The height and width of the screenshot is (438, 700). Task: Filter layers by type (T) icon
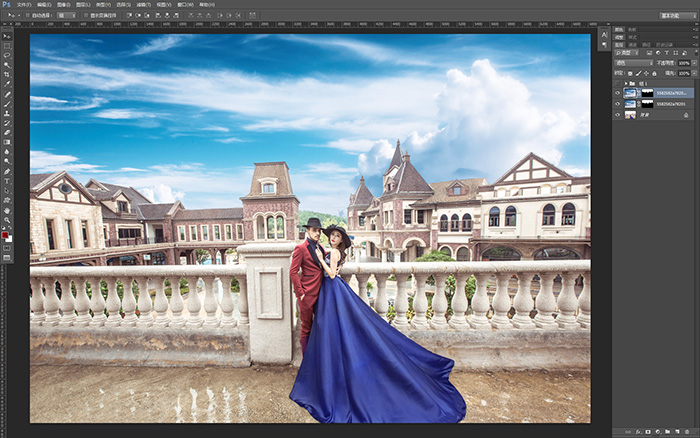[667, 53]
